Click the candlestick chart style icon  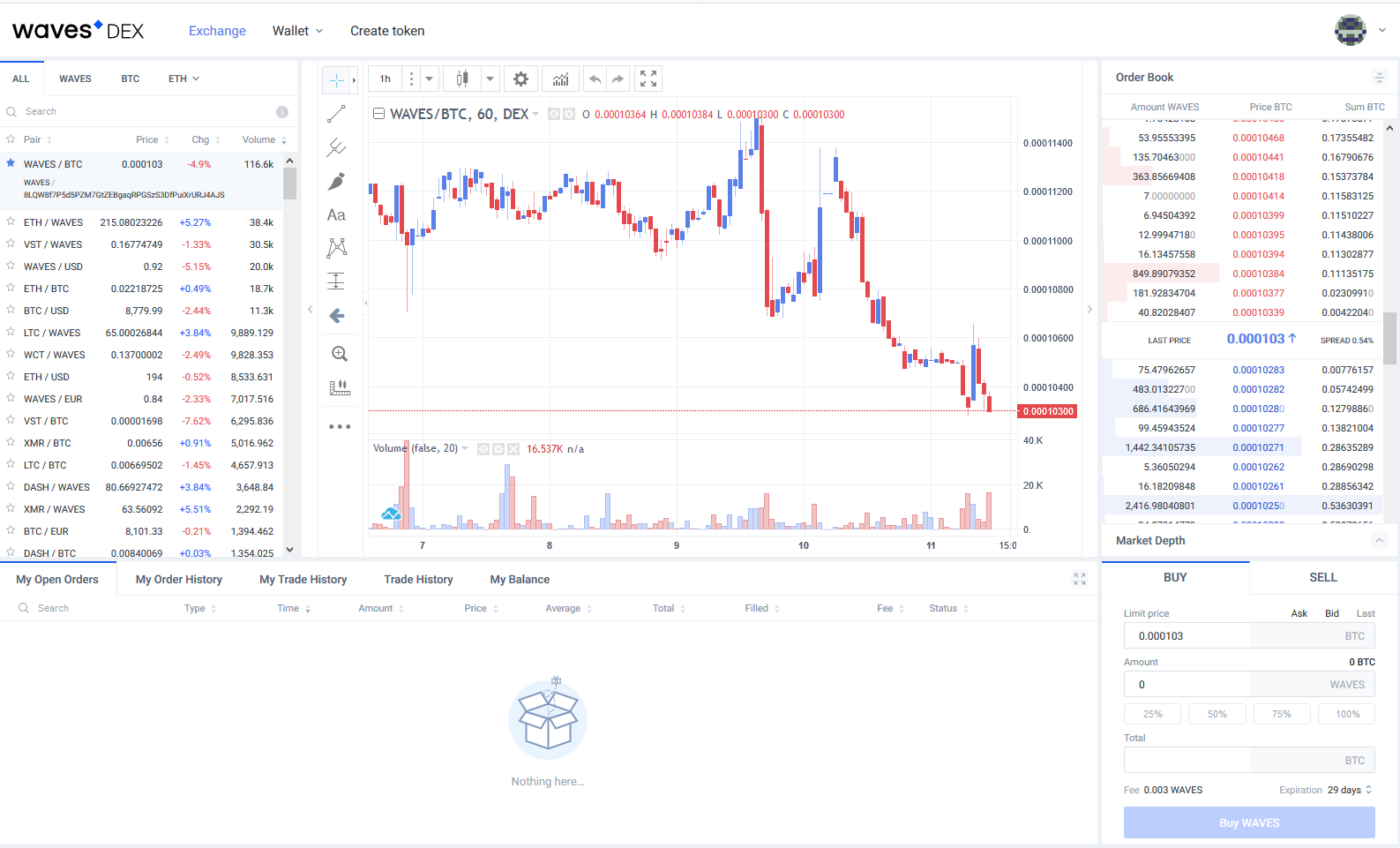pyautogui.click(x=461, y=79)
